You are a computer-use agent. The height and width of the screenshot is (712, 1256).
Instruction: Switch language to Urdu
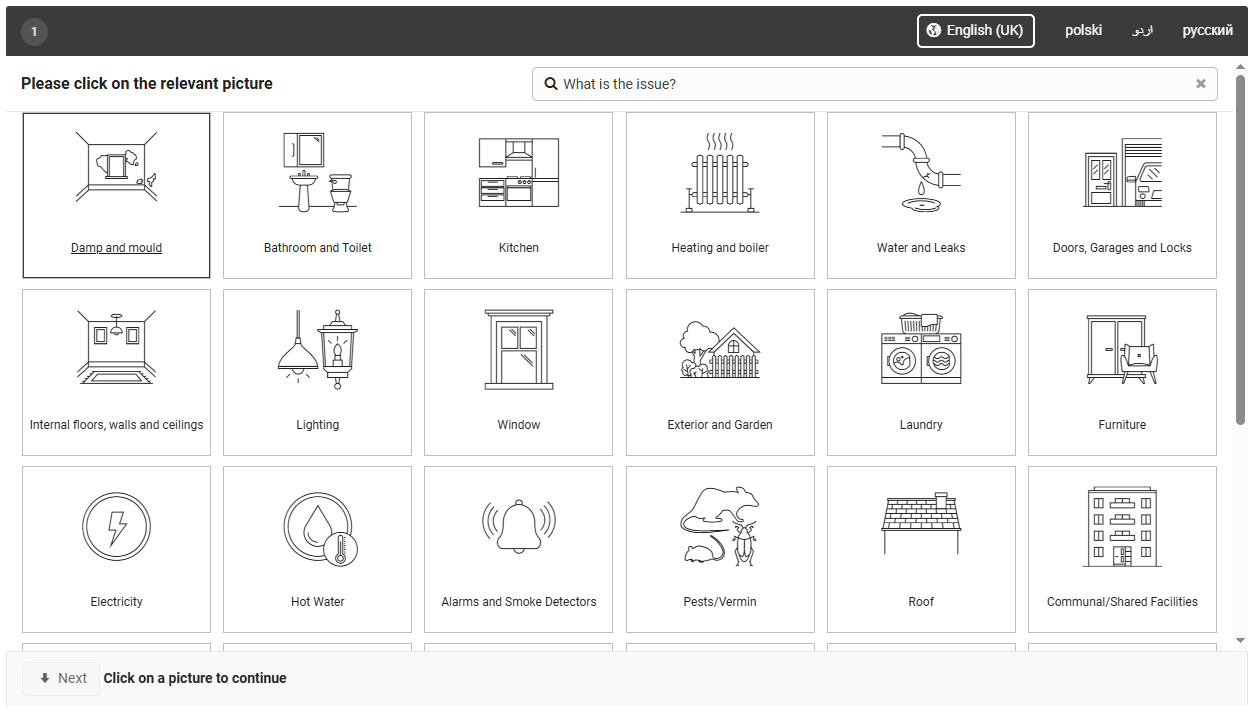[1142, 30]
